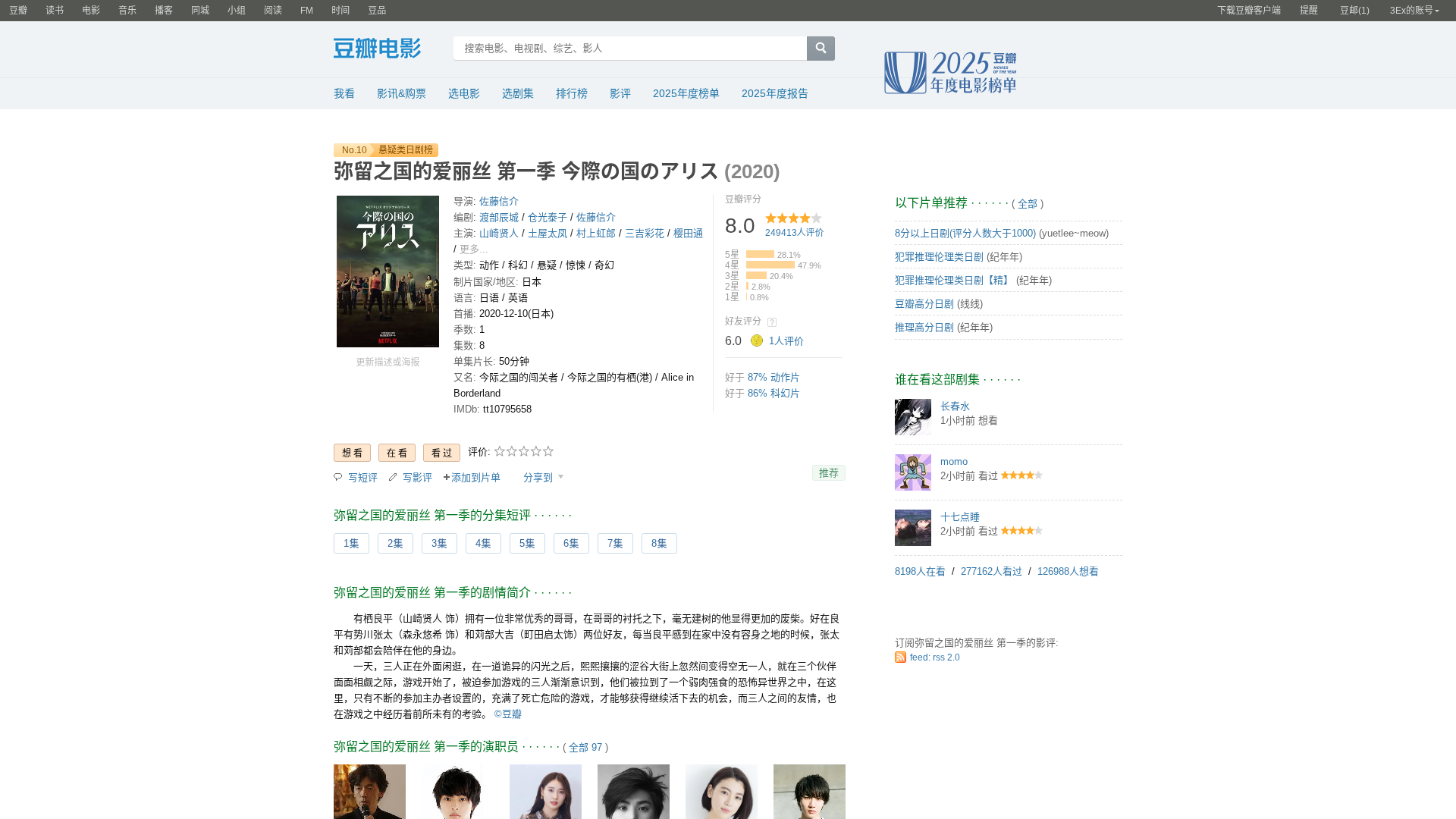Image resolution: width=1456 pixels, height=819 pixels.
Task: Open screenwriter 渡部辰城 link
Action: pos(499,218)
